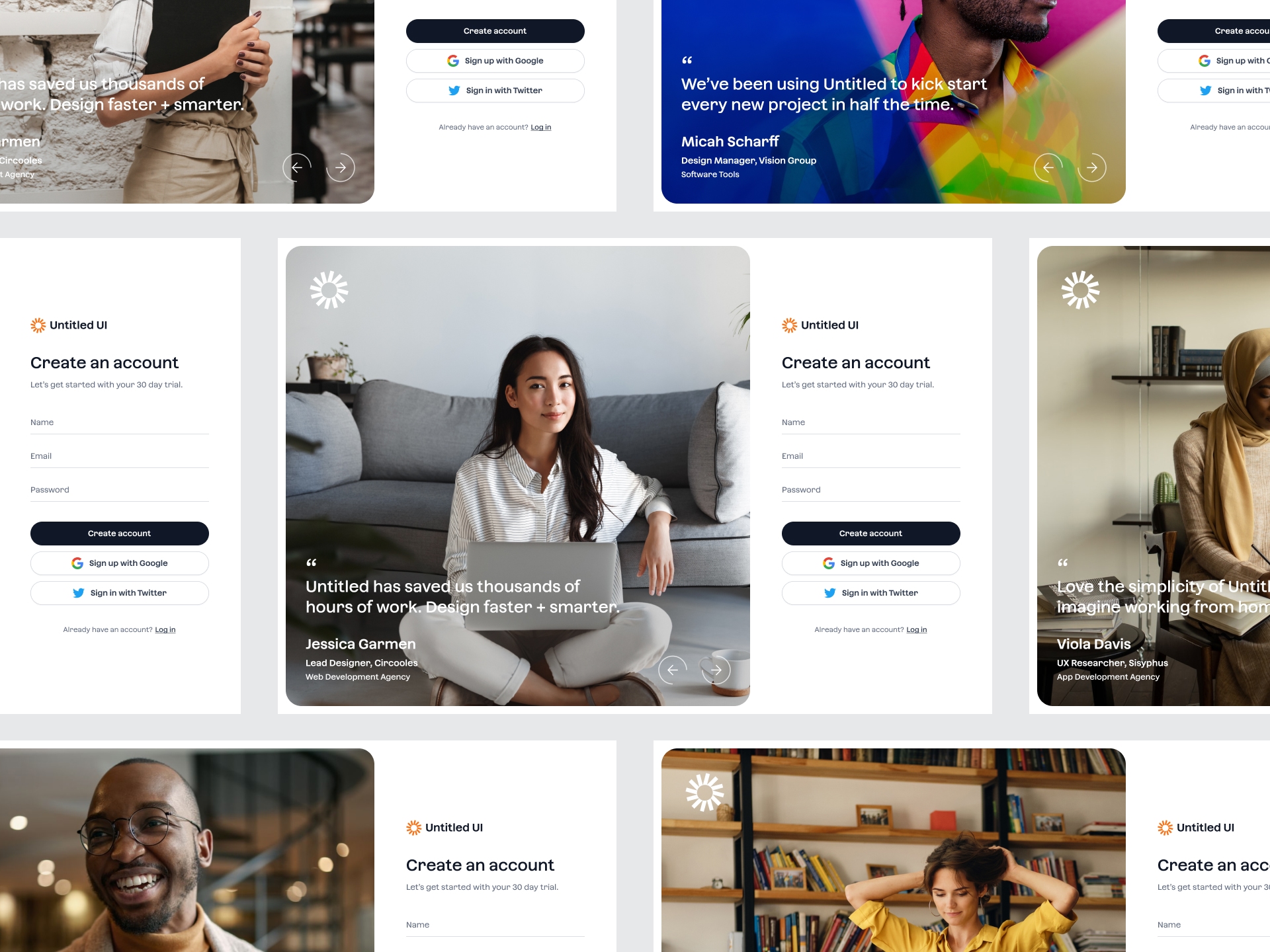Click the 'Log in' link below the form
This screenshot has height=952, width=1270.
(x=165, y=629)
